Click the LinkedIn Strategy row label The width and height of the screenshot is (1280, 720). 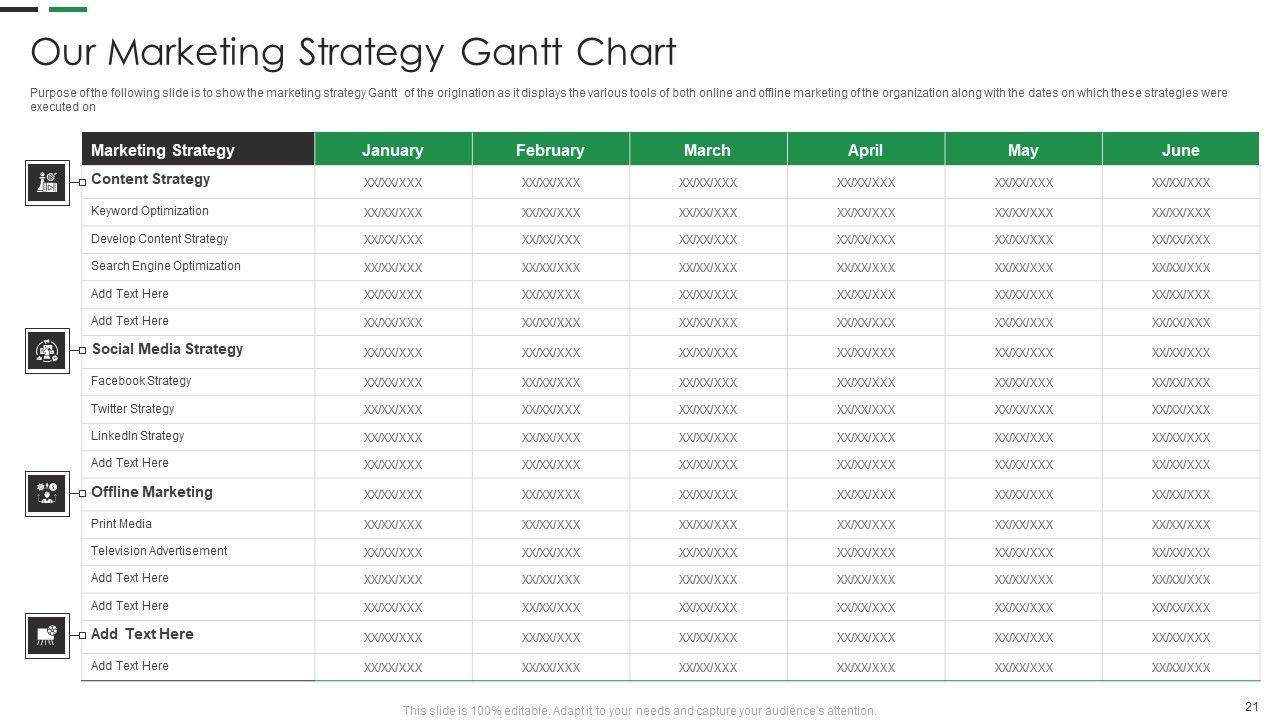[137, 436]
